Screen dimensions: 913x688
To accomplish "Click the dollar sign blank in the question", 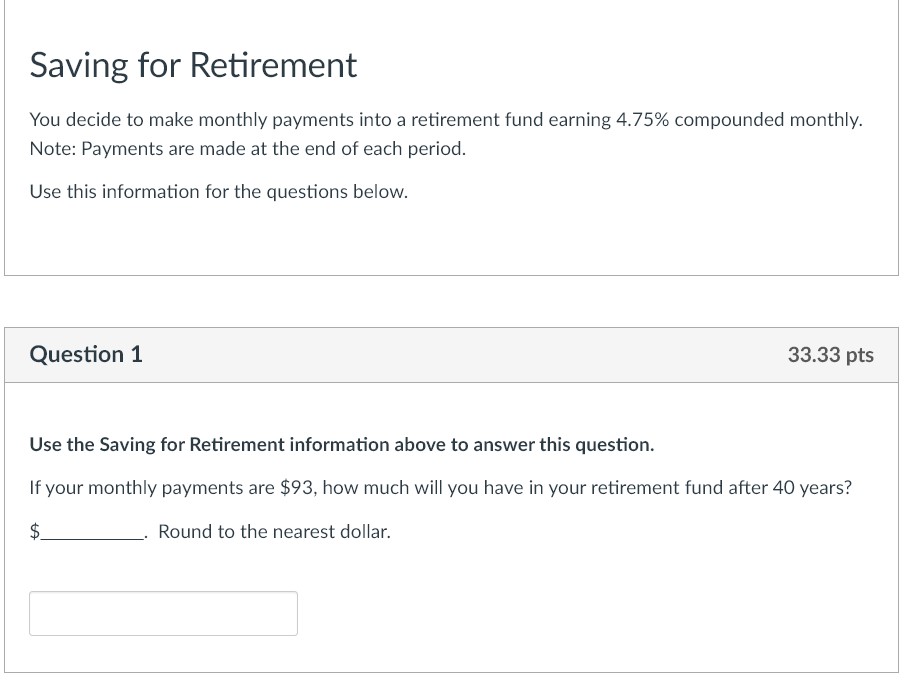I will [35, 531].
